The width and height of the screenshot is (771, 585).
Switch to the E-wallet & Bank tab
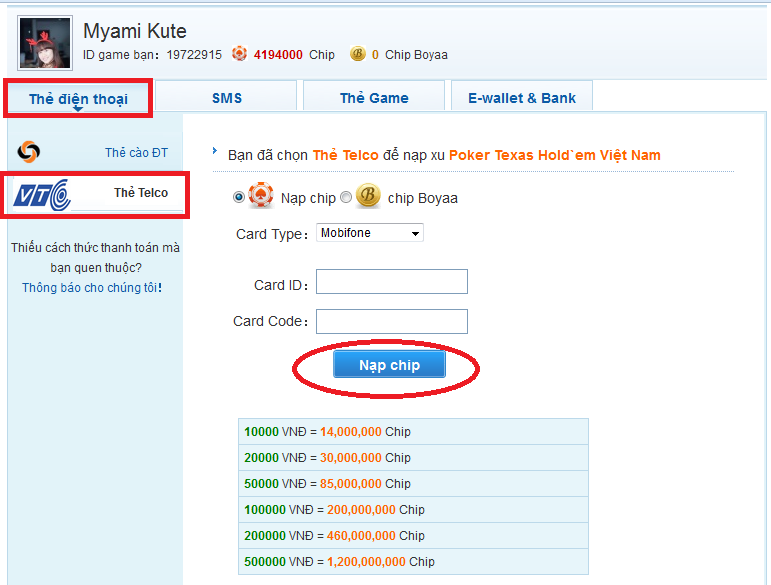522,97
